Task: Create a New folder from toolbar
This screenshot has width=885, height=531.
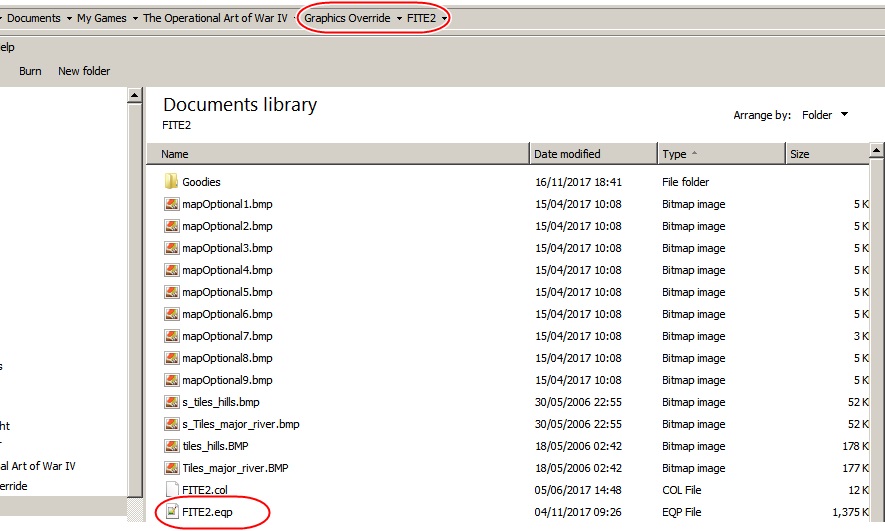Action: tap(84, 71)
